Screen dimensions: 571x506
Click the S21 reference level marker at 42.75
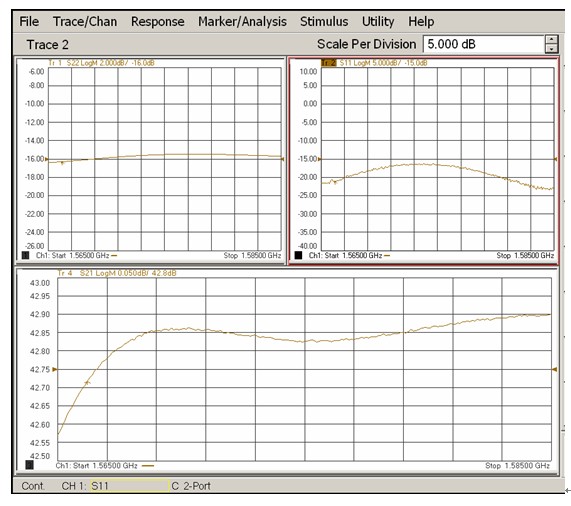pos(55,369)
